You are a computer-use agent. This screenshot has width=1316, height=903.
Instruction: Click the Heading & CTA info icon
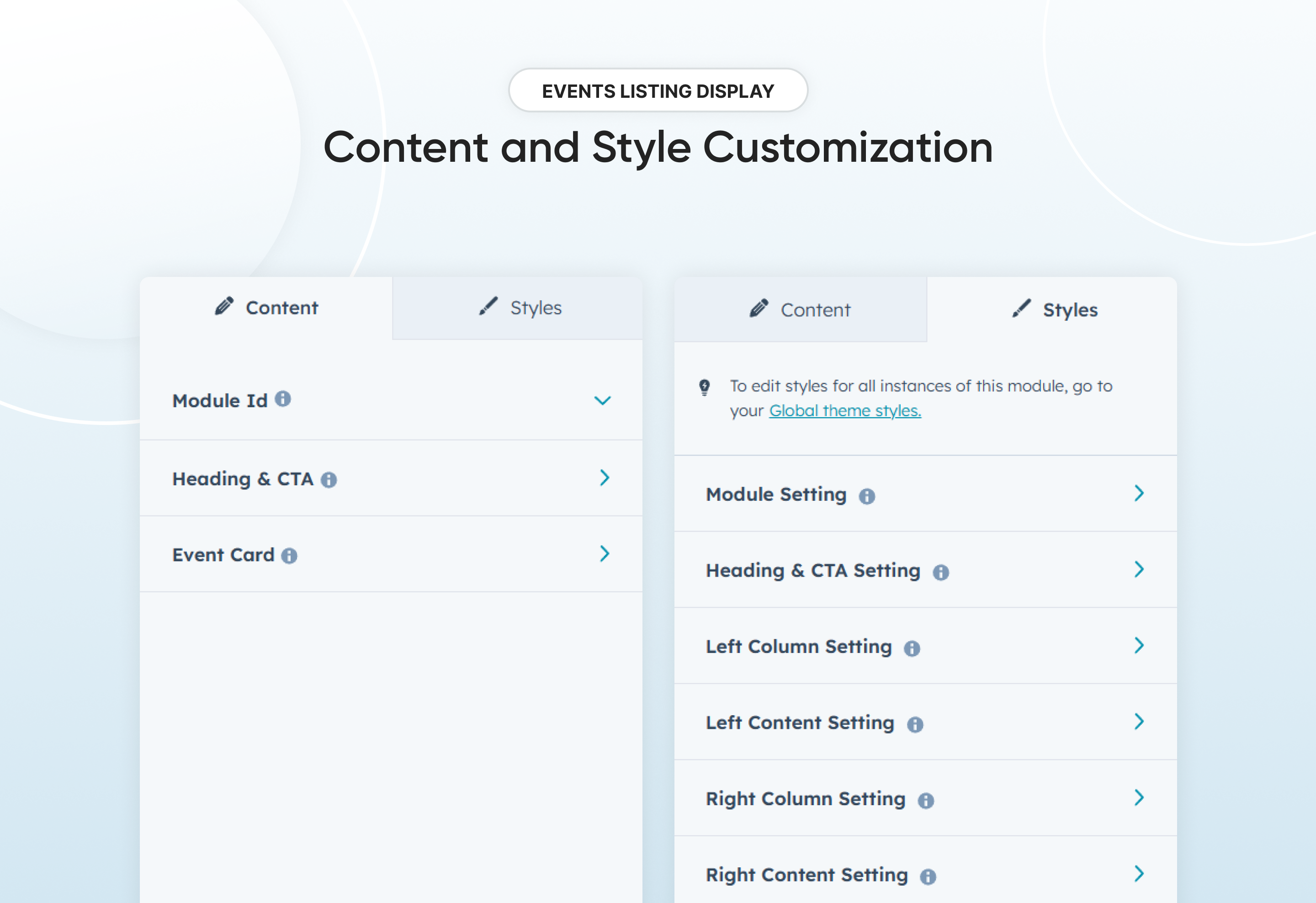click(x=329, y=479)
